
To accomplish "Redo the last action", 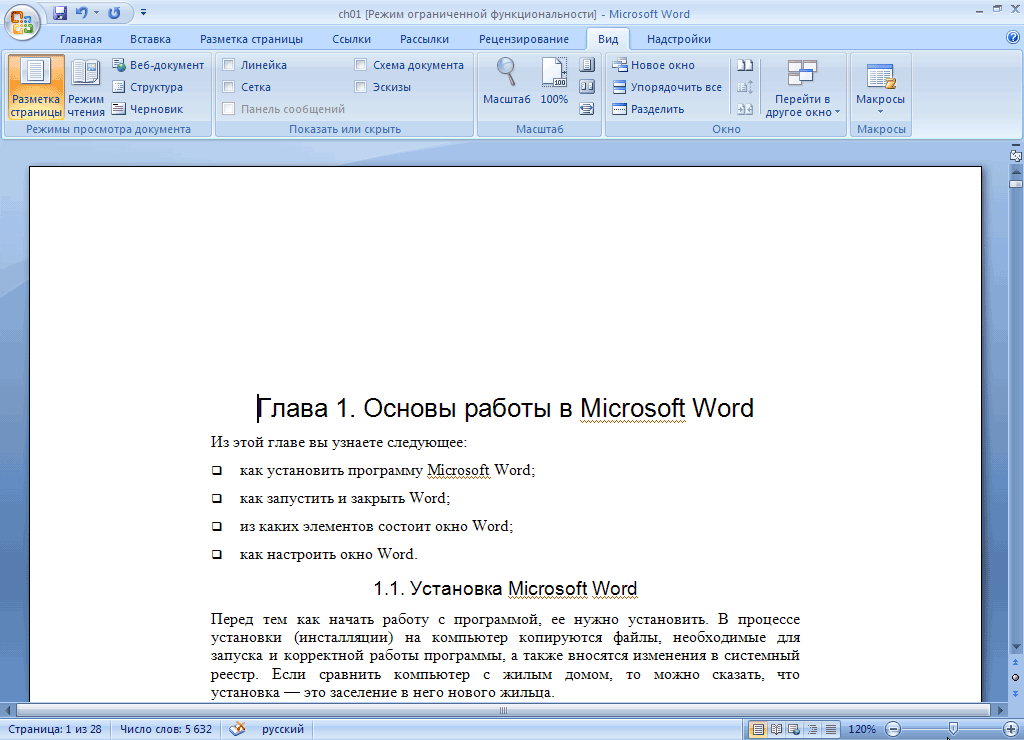I will (x=114, y=12).
